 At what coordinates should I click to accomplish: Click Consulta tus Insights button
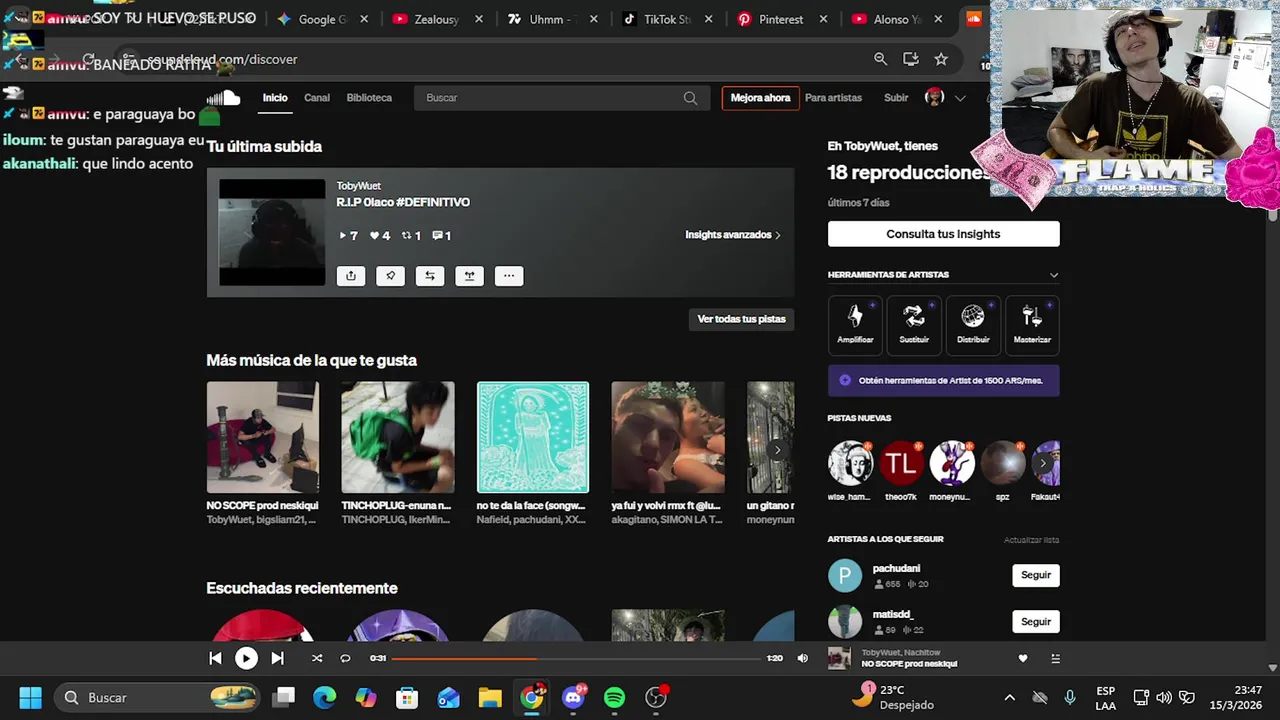[x=943, y=234]
